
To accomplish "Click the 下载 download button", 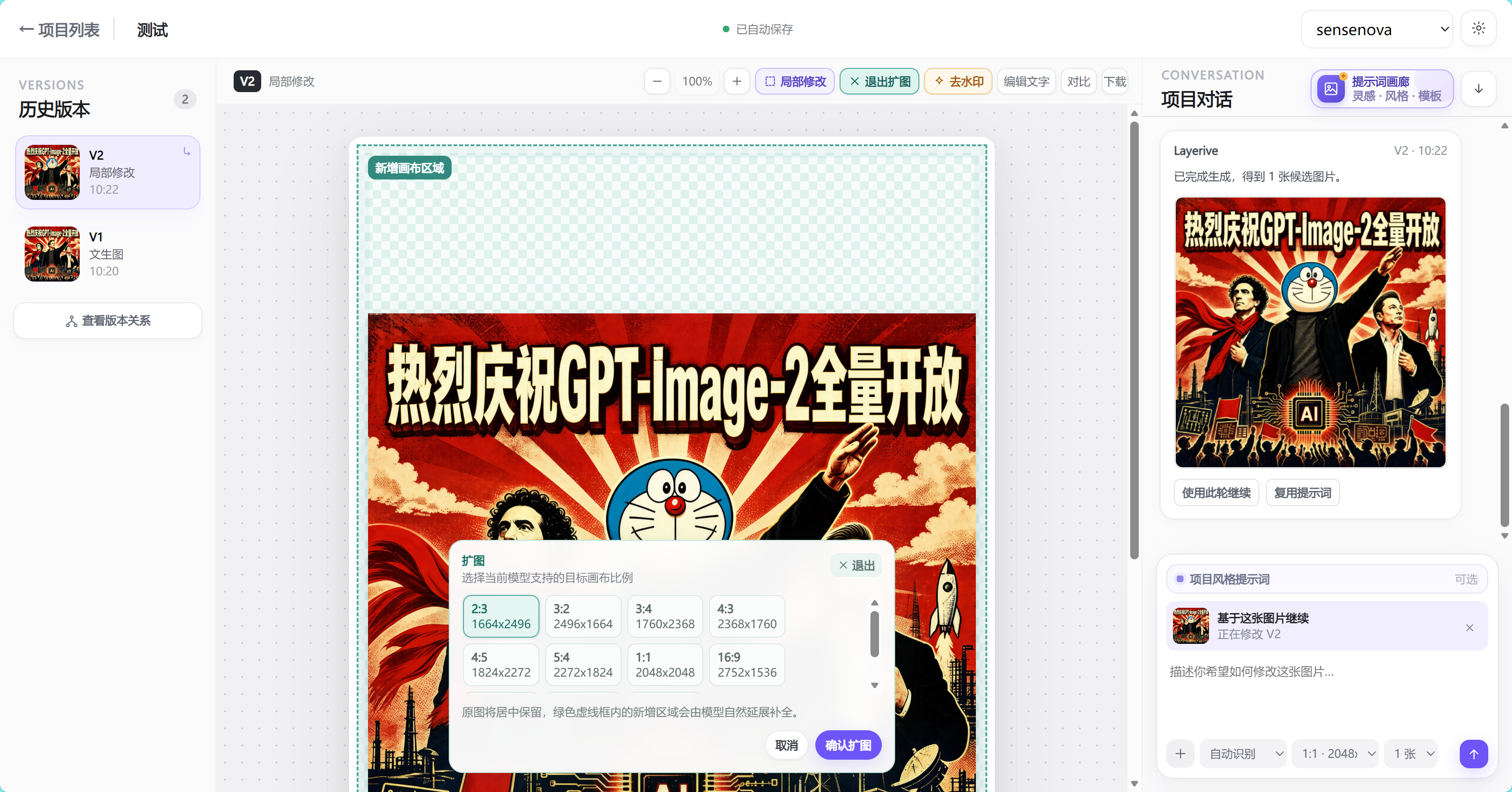I will coord(1115,82).
